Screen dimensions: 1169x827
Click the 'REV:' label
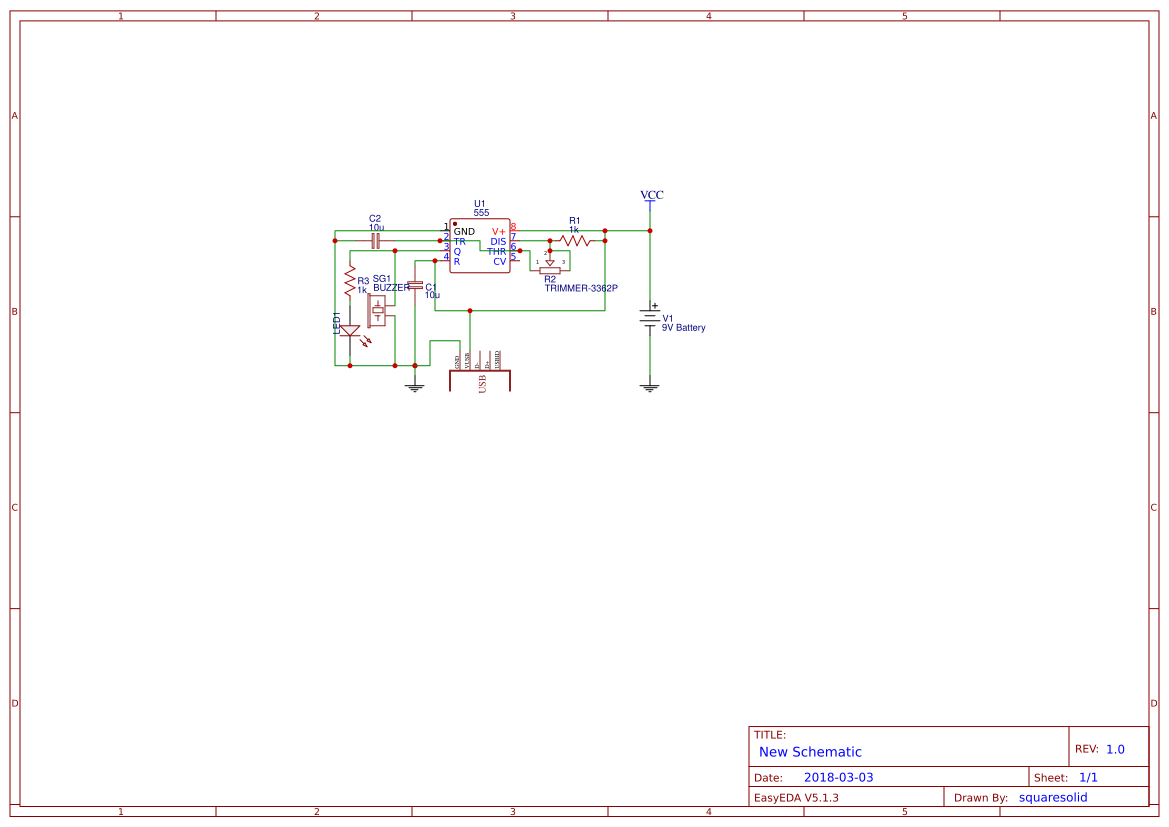[1086, 749]
